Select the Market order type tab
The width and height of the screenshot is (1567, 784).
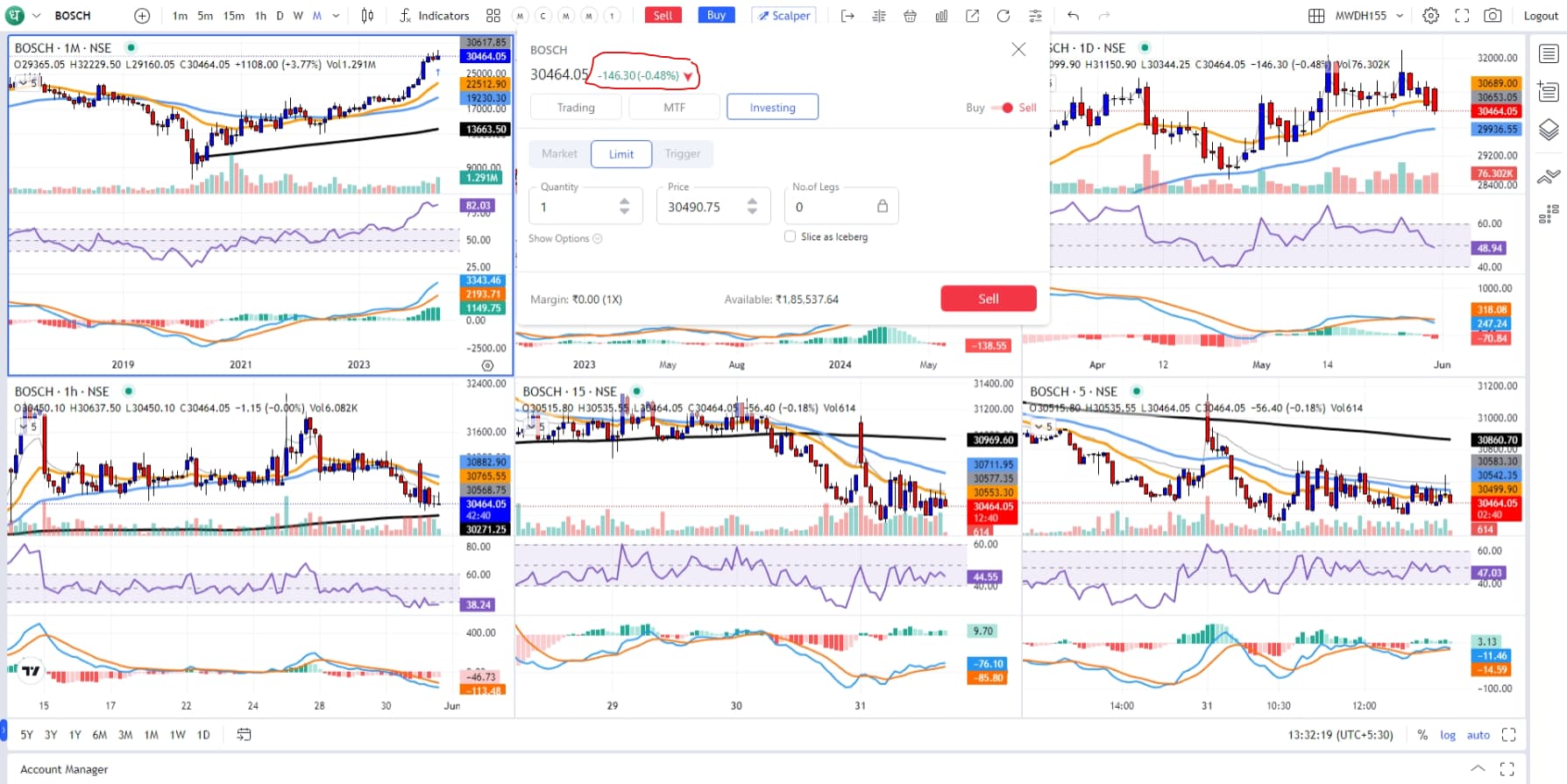[x=559, y=154]
